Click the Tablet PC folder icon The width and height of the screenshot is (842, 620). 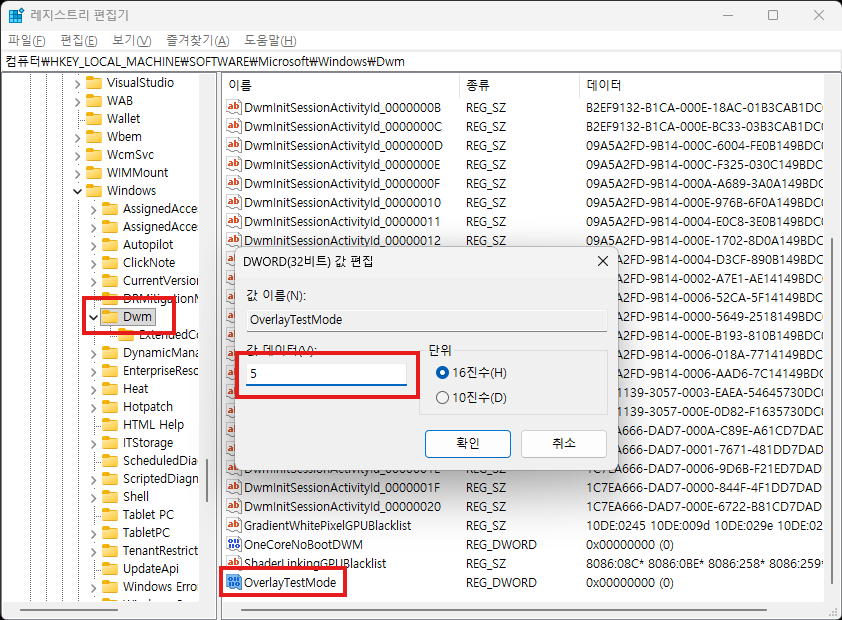(x=110, y=515)
